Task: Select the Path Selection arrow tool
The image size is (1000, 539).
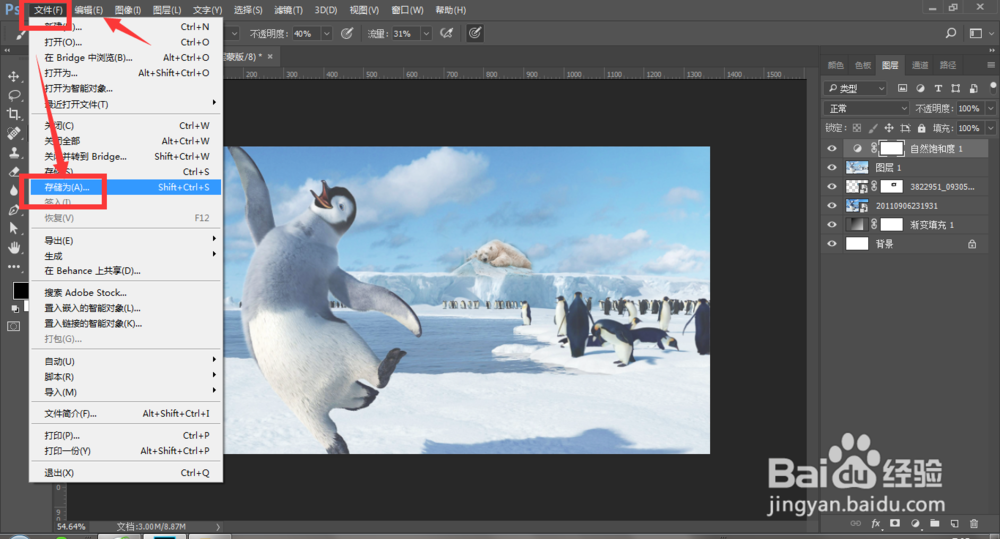Action: [x=13, y=228]
